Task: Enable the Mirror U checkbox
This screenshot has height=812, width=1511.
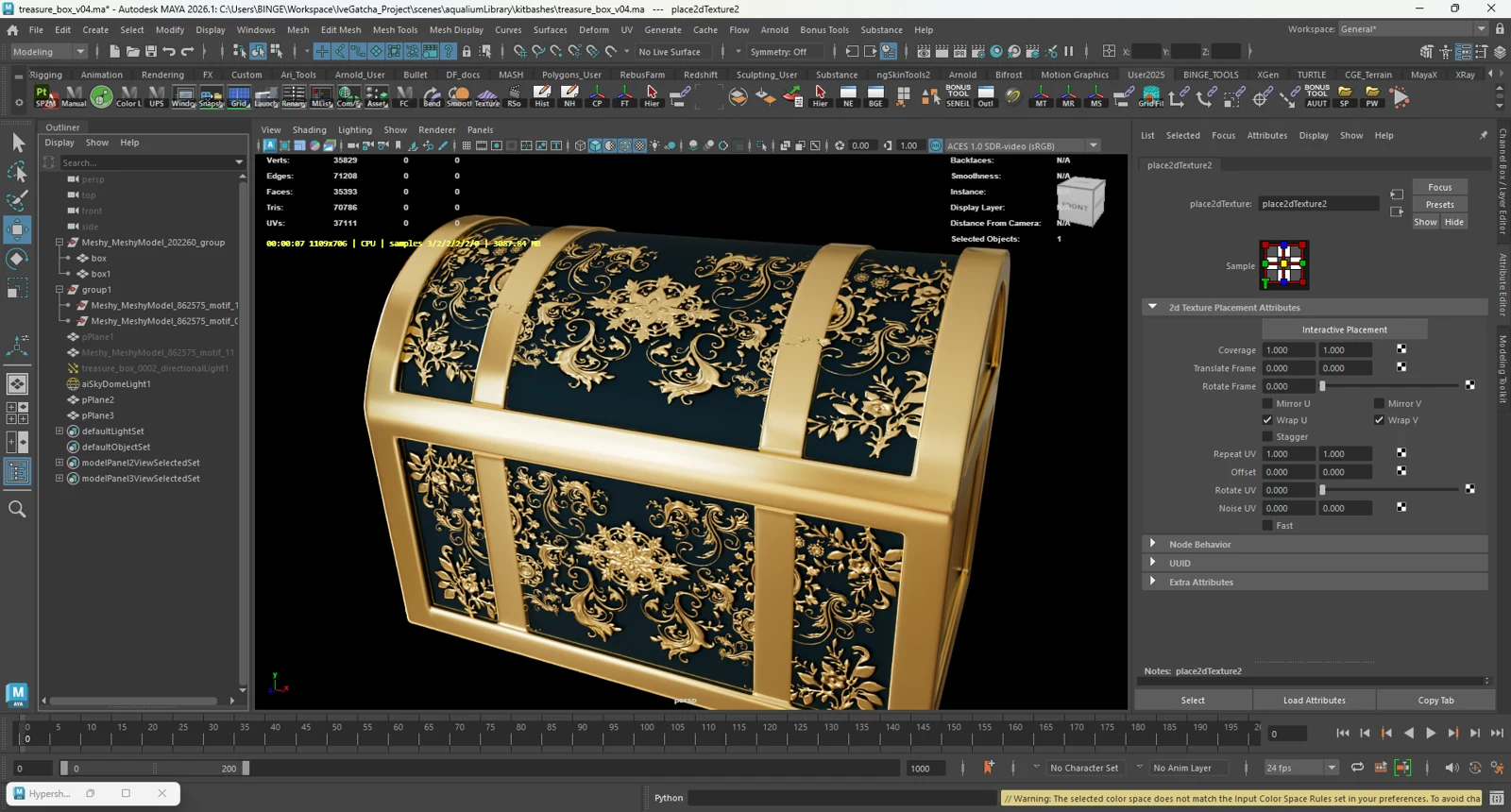Action: pos(1267,403)
